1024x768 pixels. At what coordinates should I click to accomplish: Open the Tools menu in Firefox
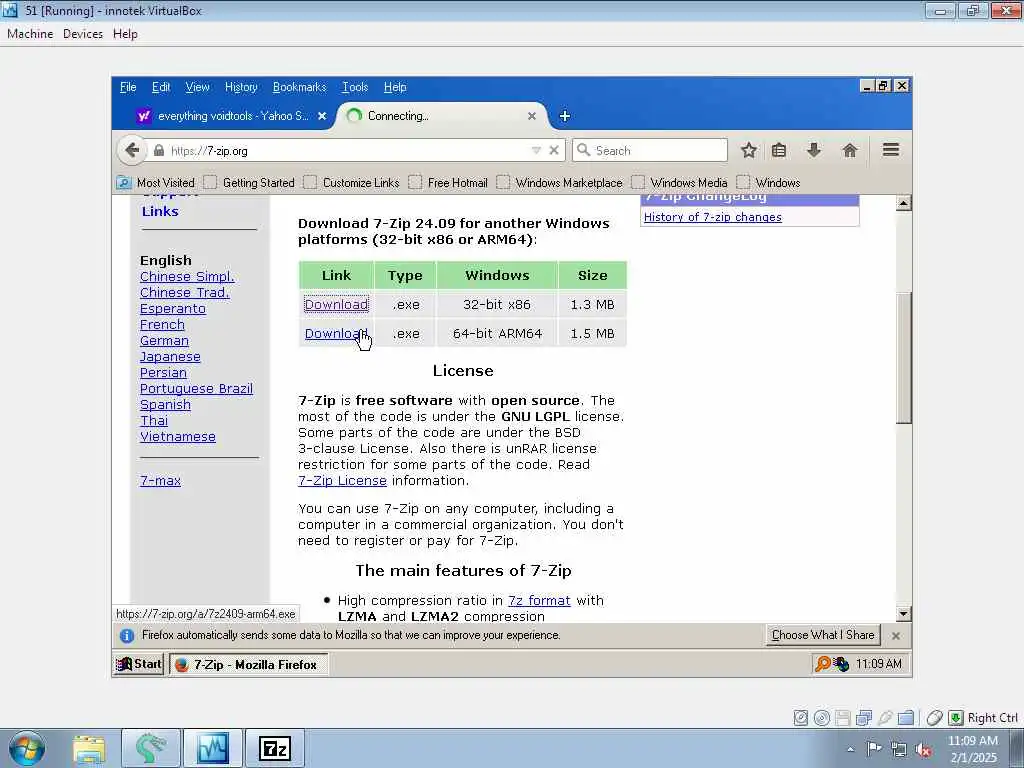pyautogui.click(x=355, y=87)
